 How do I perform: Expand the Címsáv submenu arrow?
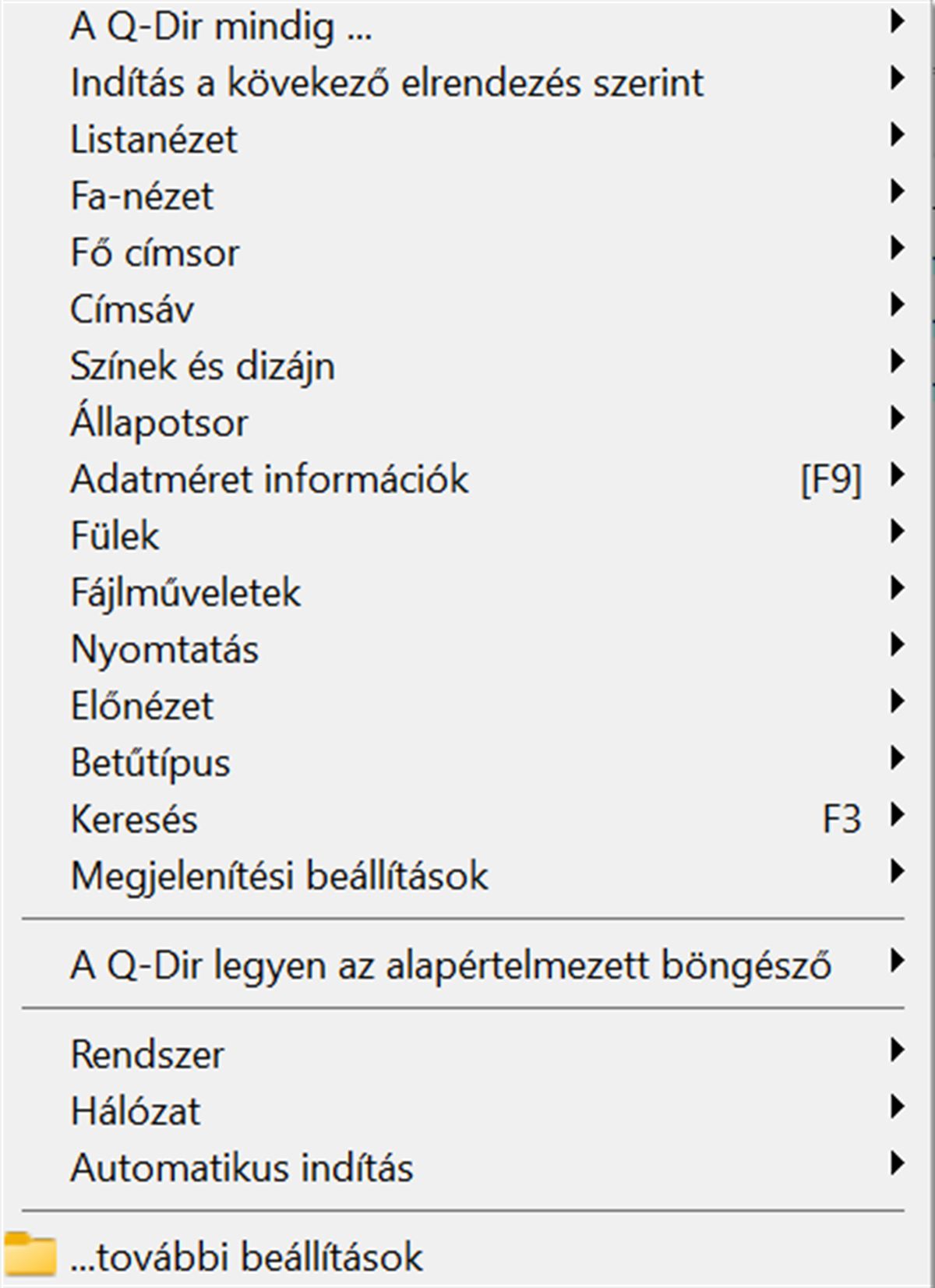[x=897, y=305]
